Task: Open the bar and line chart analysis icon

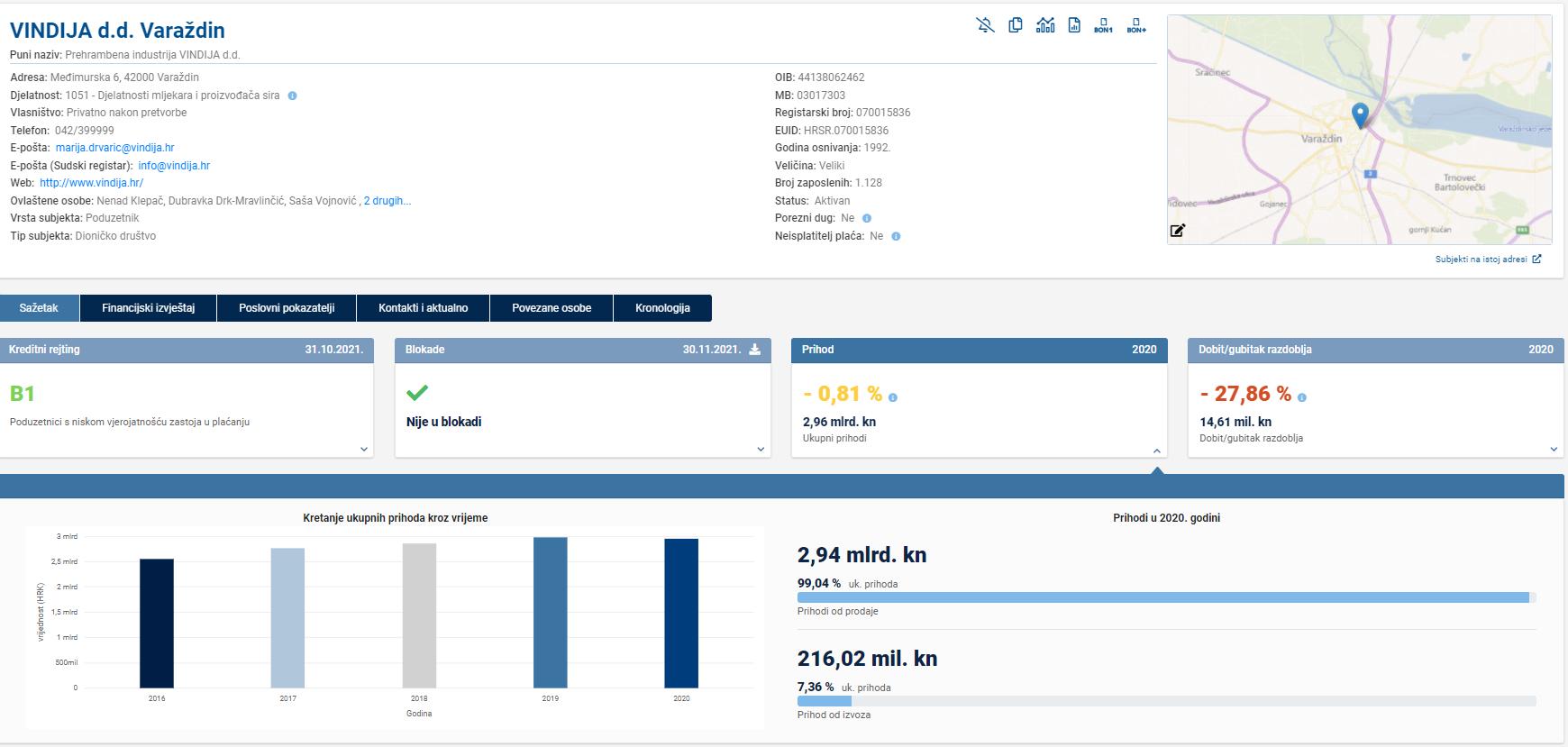Action: coord(1045,25)
